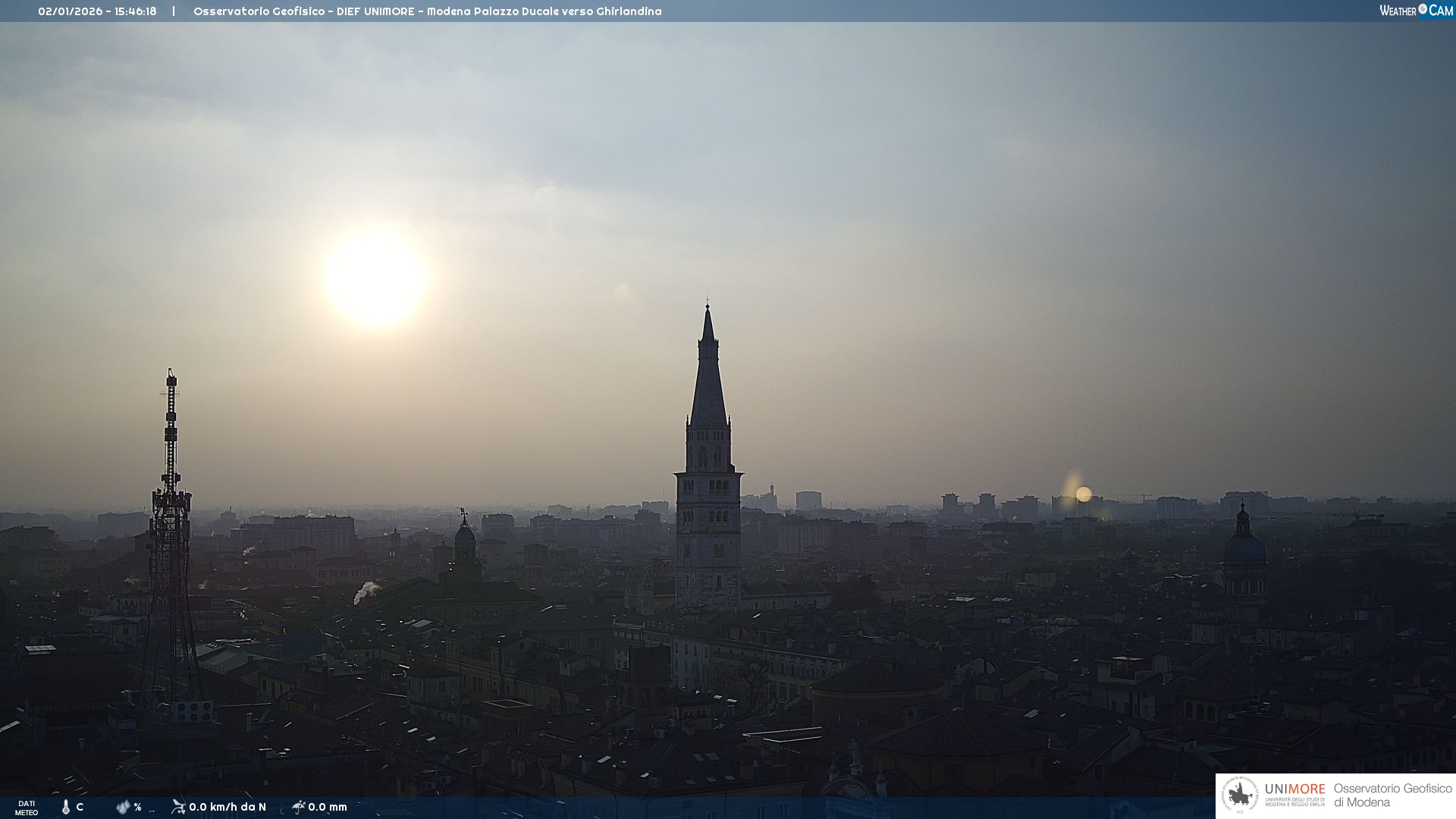
Task: Click the WeatherCam camera lens logo
Action: coord(1423,9)
